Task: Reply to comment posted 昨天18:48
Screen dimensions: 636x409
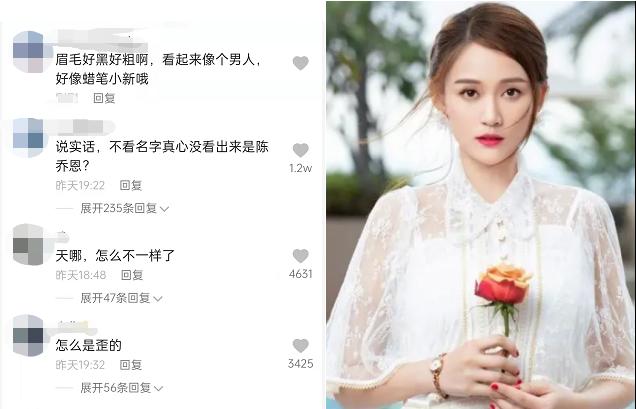Action: 132,275
